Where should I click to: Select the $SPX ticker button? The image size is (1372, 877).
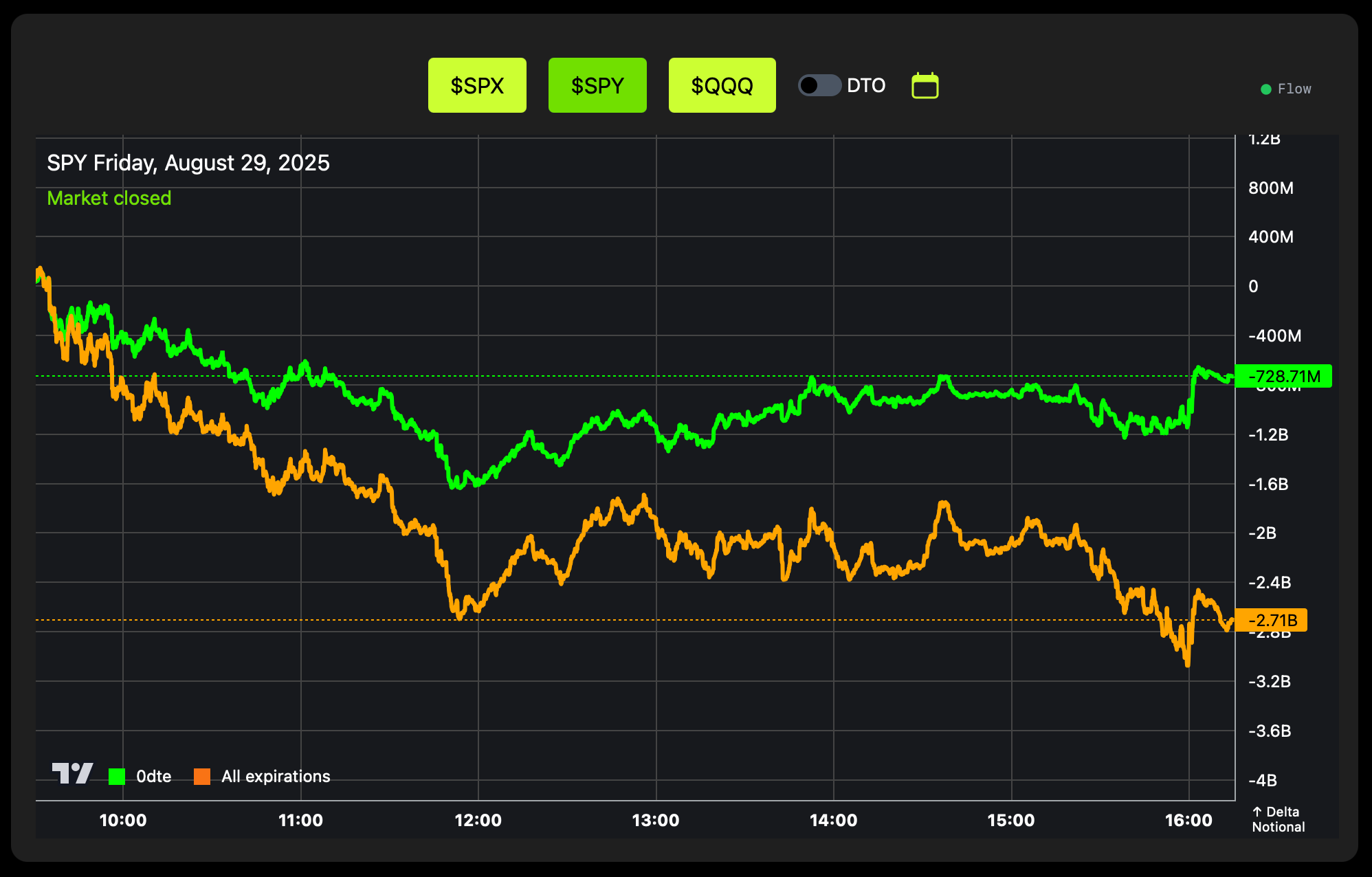(477, 85)
